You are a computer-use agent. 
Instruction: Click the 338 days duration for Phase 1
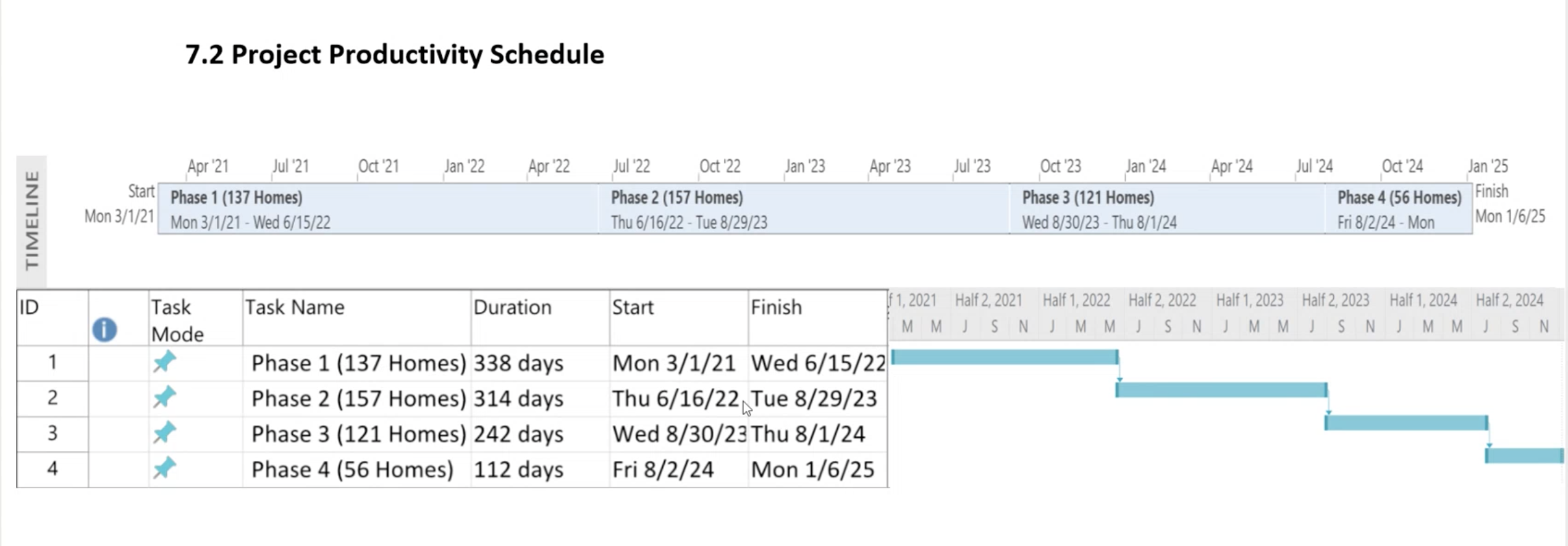click(x=518, y=363)
